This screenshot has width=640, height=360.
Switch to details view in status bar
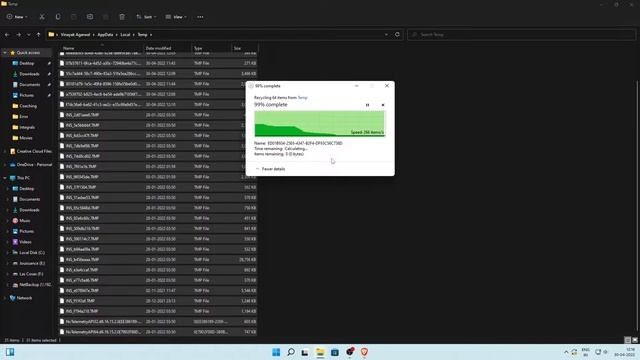628,340
